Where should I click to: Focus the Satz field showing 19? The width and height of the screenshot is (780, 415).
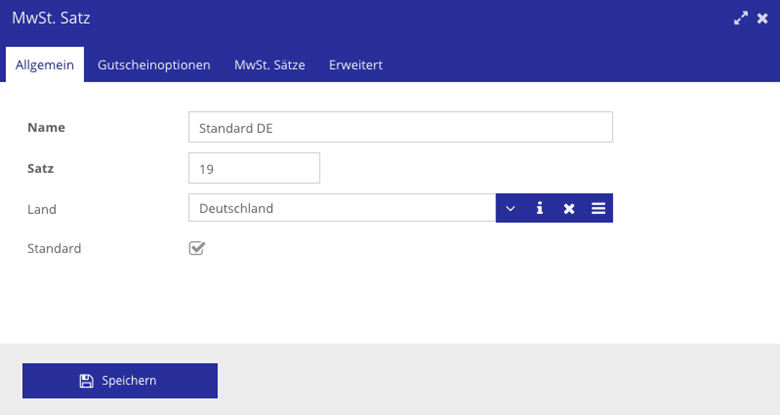(254, 168)
